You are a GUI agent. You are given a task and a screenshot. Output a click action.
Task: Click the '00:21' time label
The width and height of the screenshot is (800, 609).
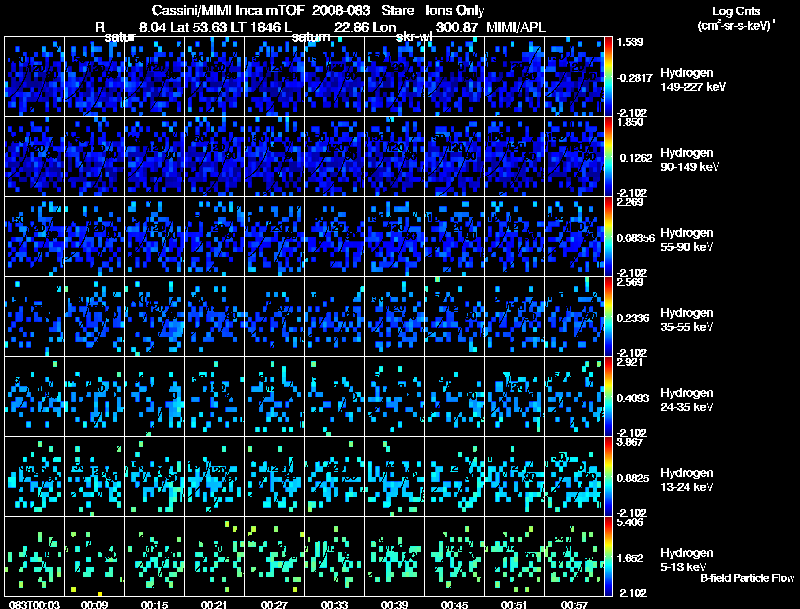(x=214, y=604)
